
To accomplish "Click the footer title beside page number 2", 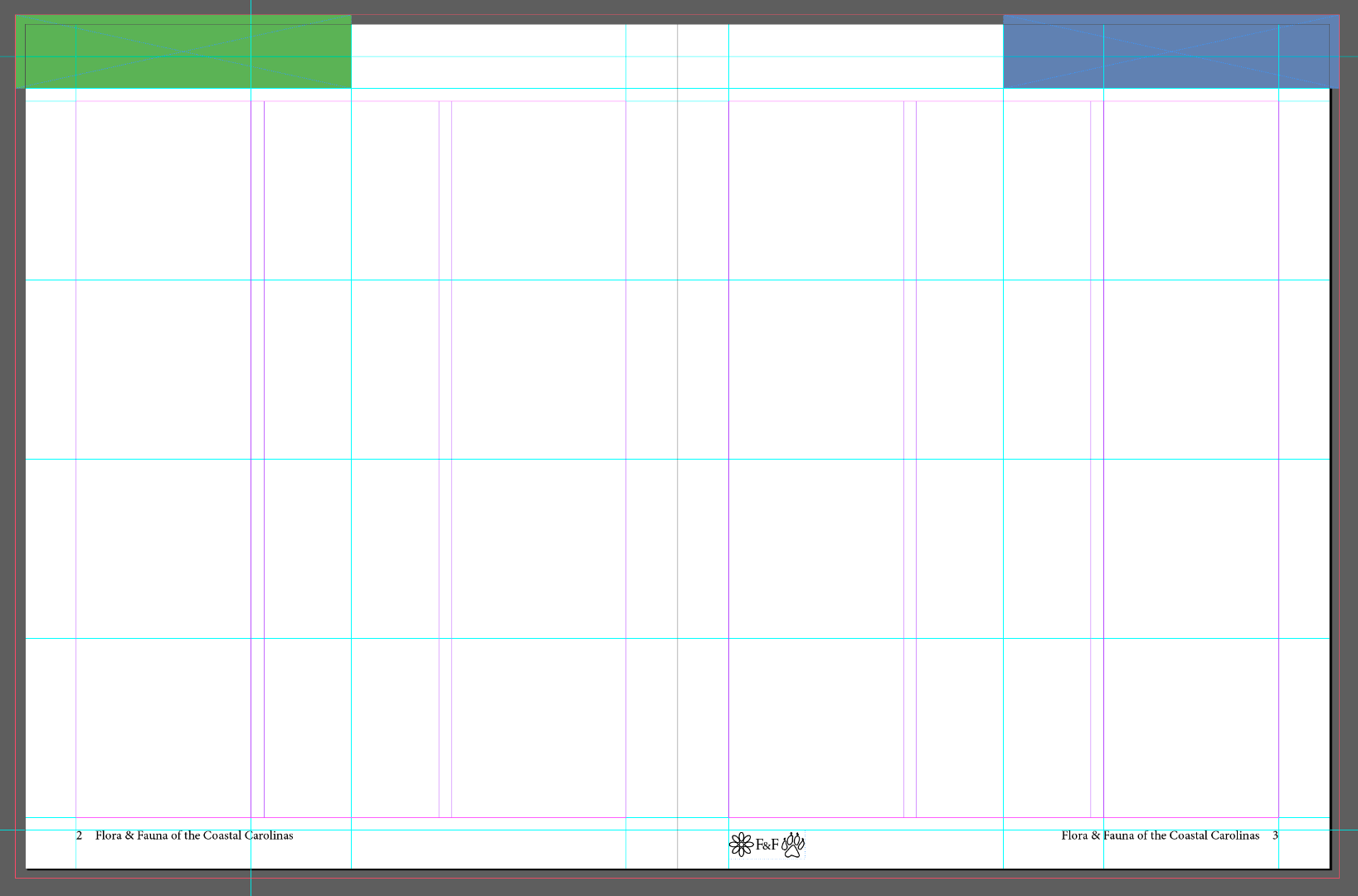I will coord(194,835).
